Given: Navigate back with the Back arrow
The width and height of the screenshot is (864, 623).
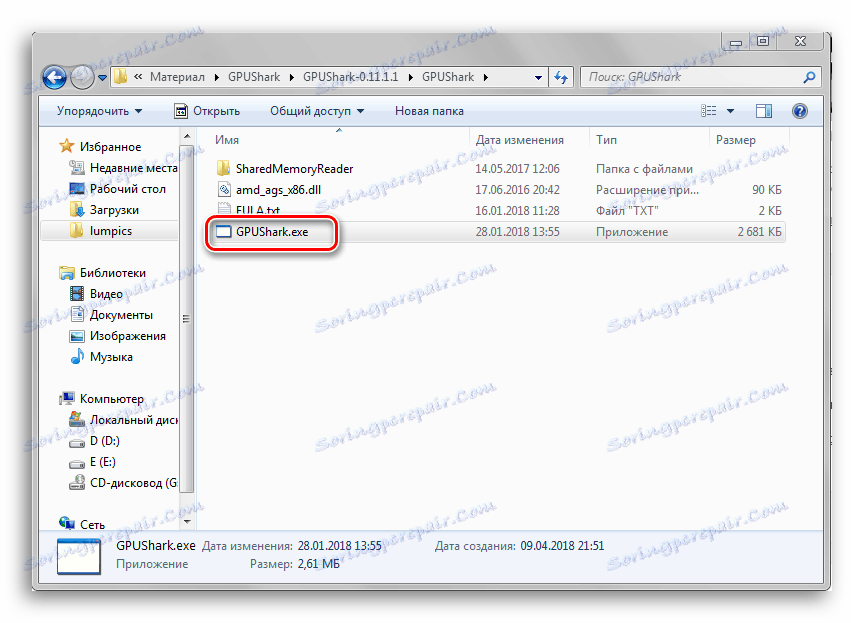Looking at the screenshot, I should point(53,77).
